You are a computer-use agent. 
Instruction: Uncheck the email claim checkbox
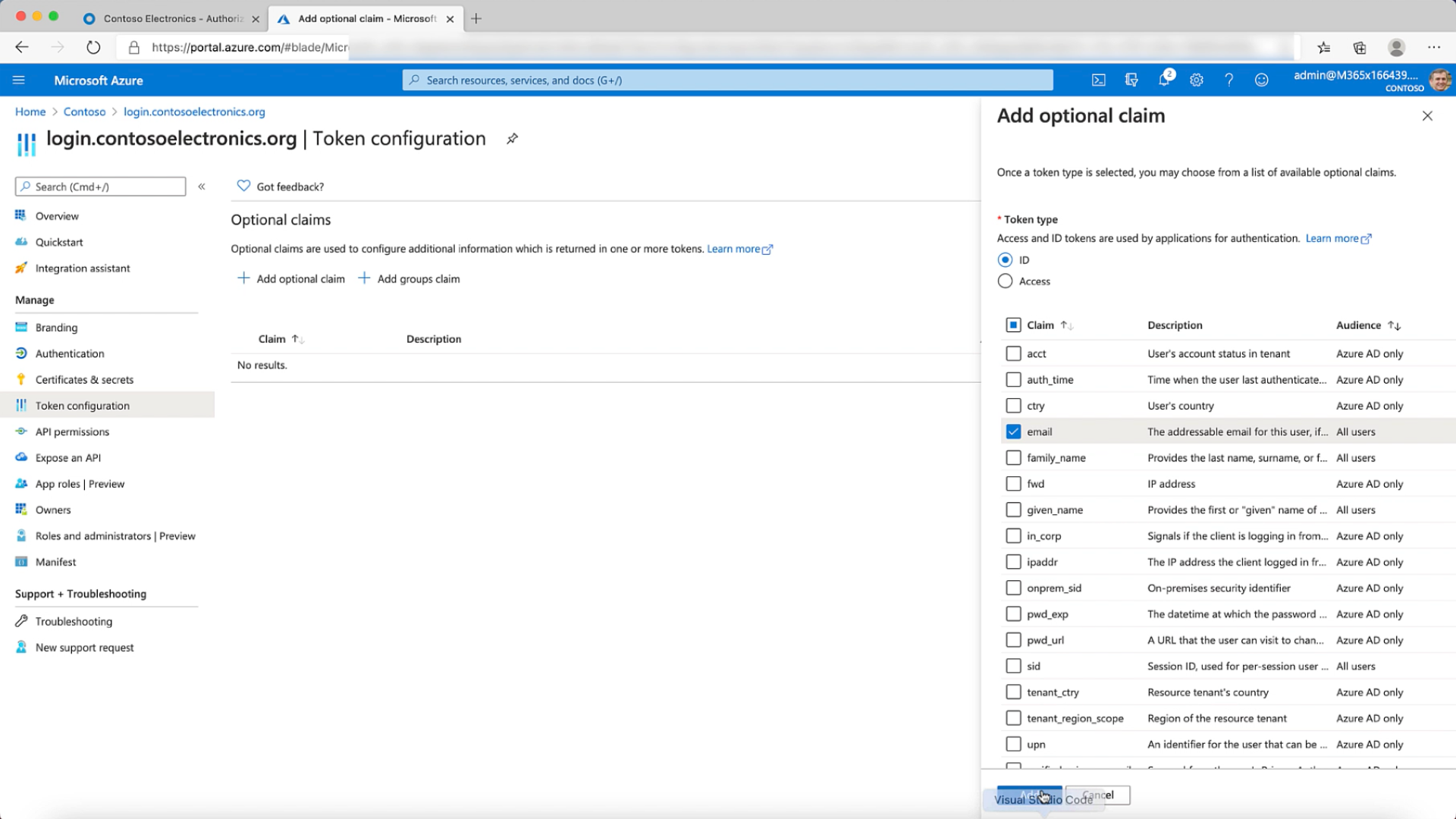1013,431
